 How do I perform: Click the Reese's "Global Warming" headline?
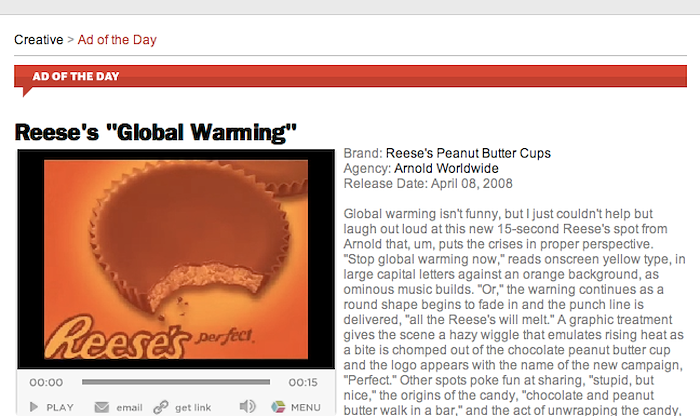pyautogui.click(x=155, y=133)
